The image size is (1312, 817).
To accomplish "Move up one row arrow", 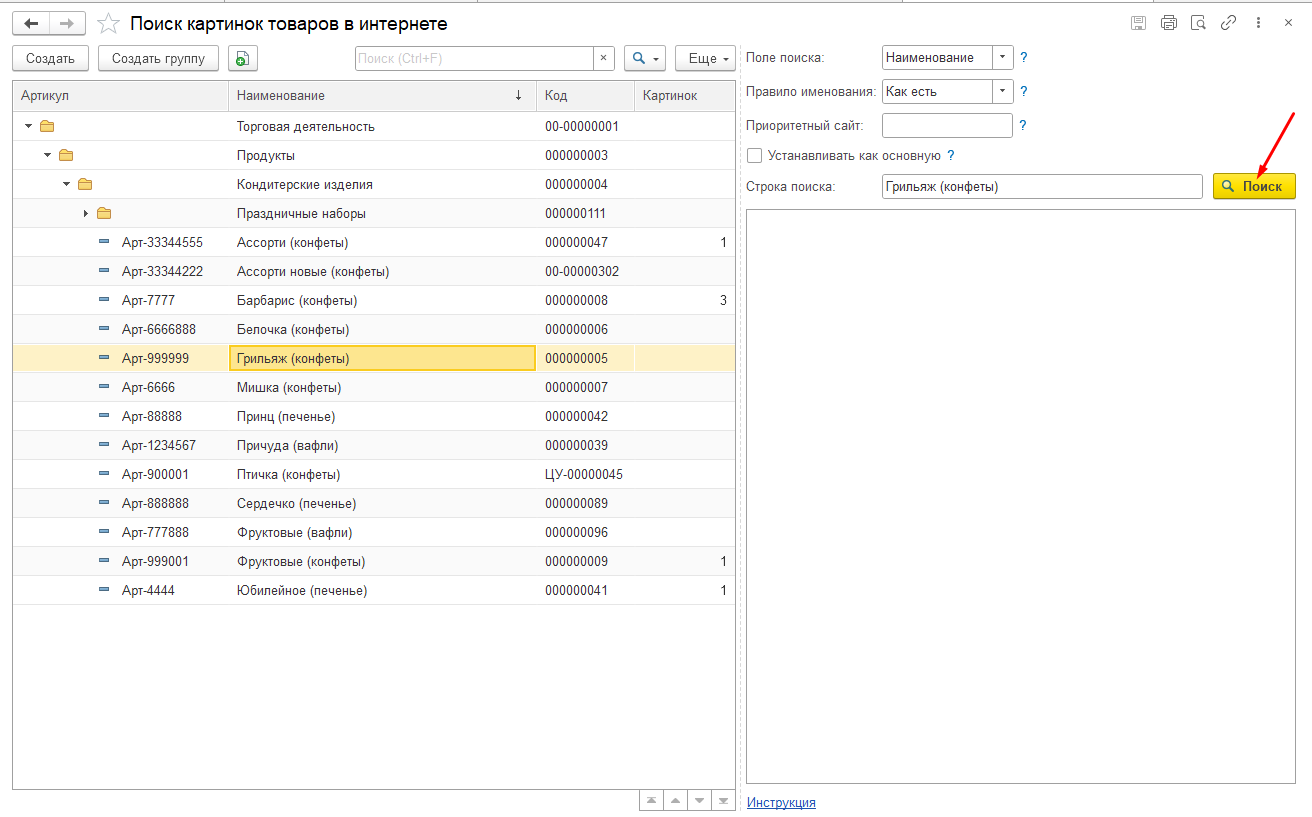I will (676, 800).
